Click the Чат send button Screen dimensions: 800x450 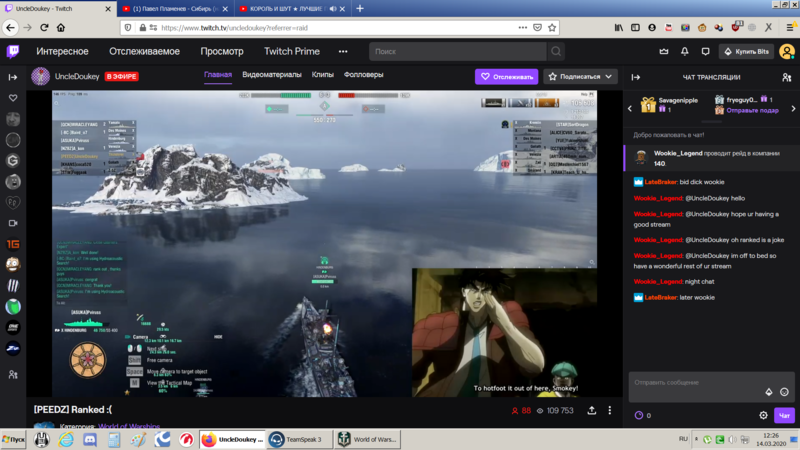point(784,415)
